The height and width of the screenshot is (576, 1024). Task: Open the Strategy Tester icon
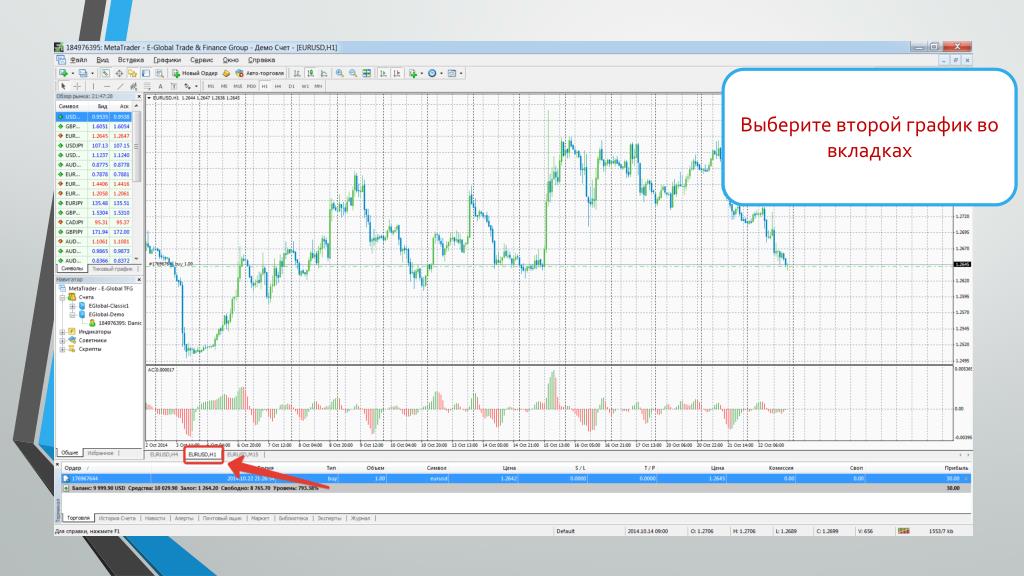(159, 73)
